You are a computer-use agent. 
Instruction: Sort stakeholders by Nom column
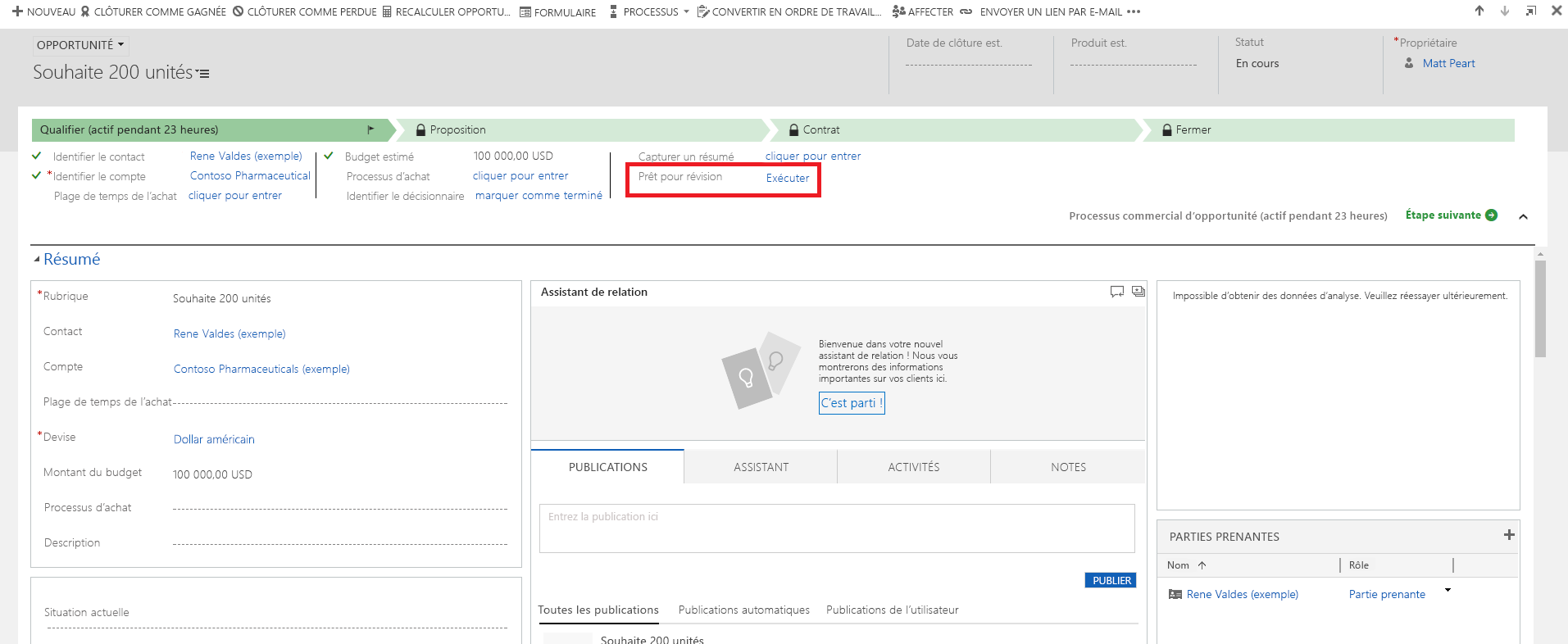[1187, 565]
